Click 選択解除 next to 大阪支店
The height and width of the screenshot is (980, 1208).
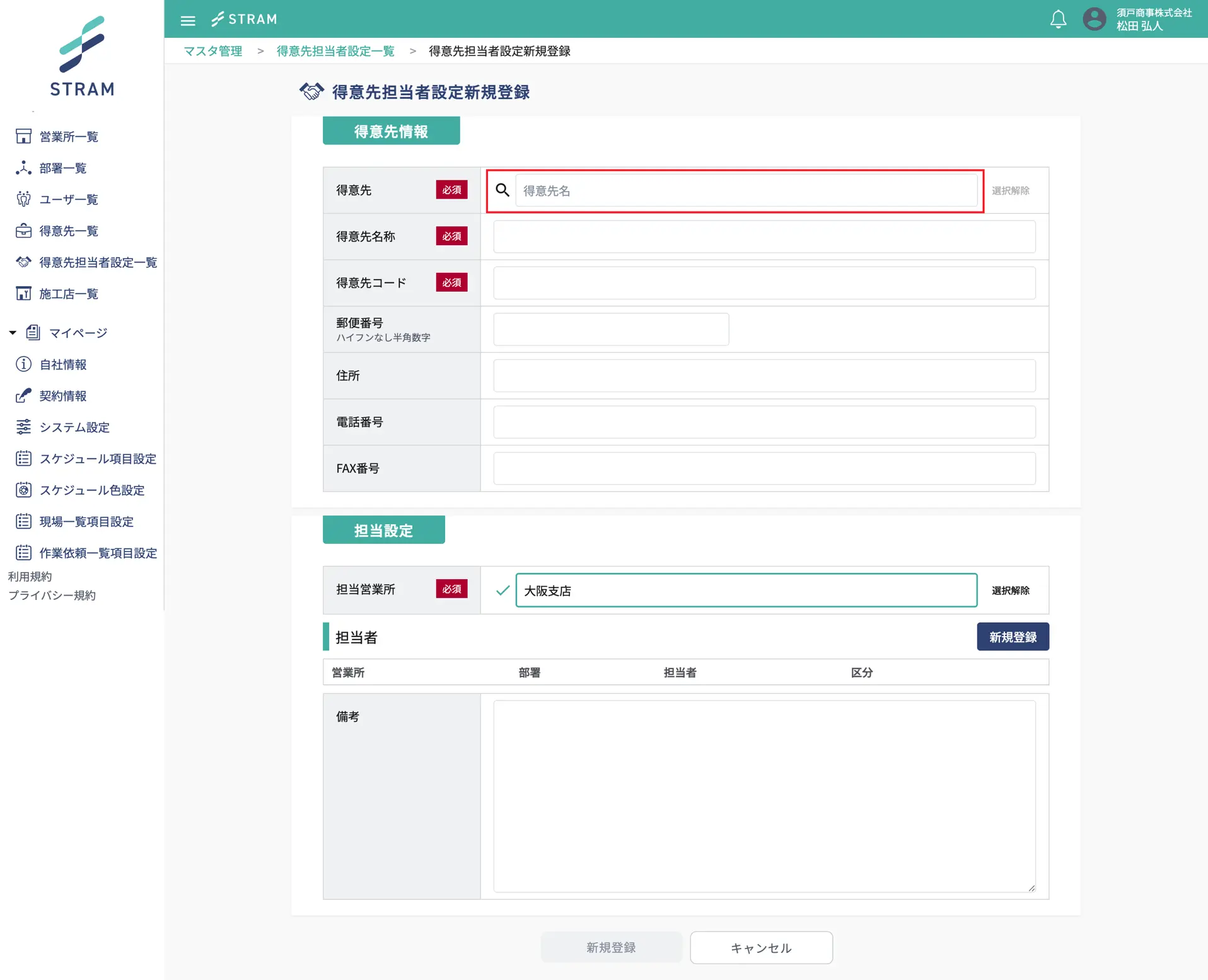[x=1010, y=591]
